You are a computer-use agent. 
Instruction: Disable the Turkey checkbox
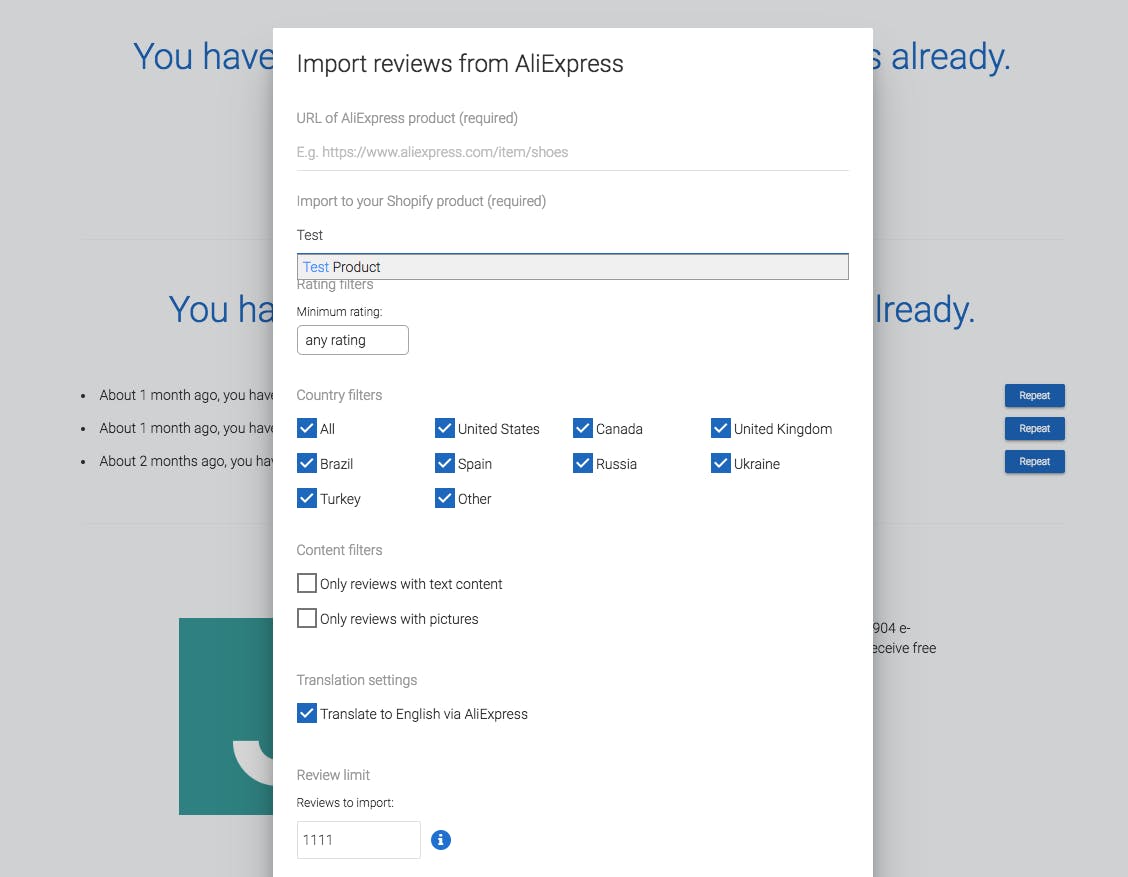[x=307, y=499]
